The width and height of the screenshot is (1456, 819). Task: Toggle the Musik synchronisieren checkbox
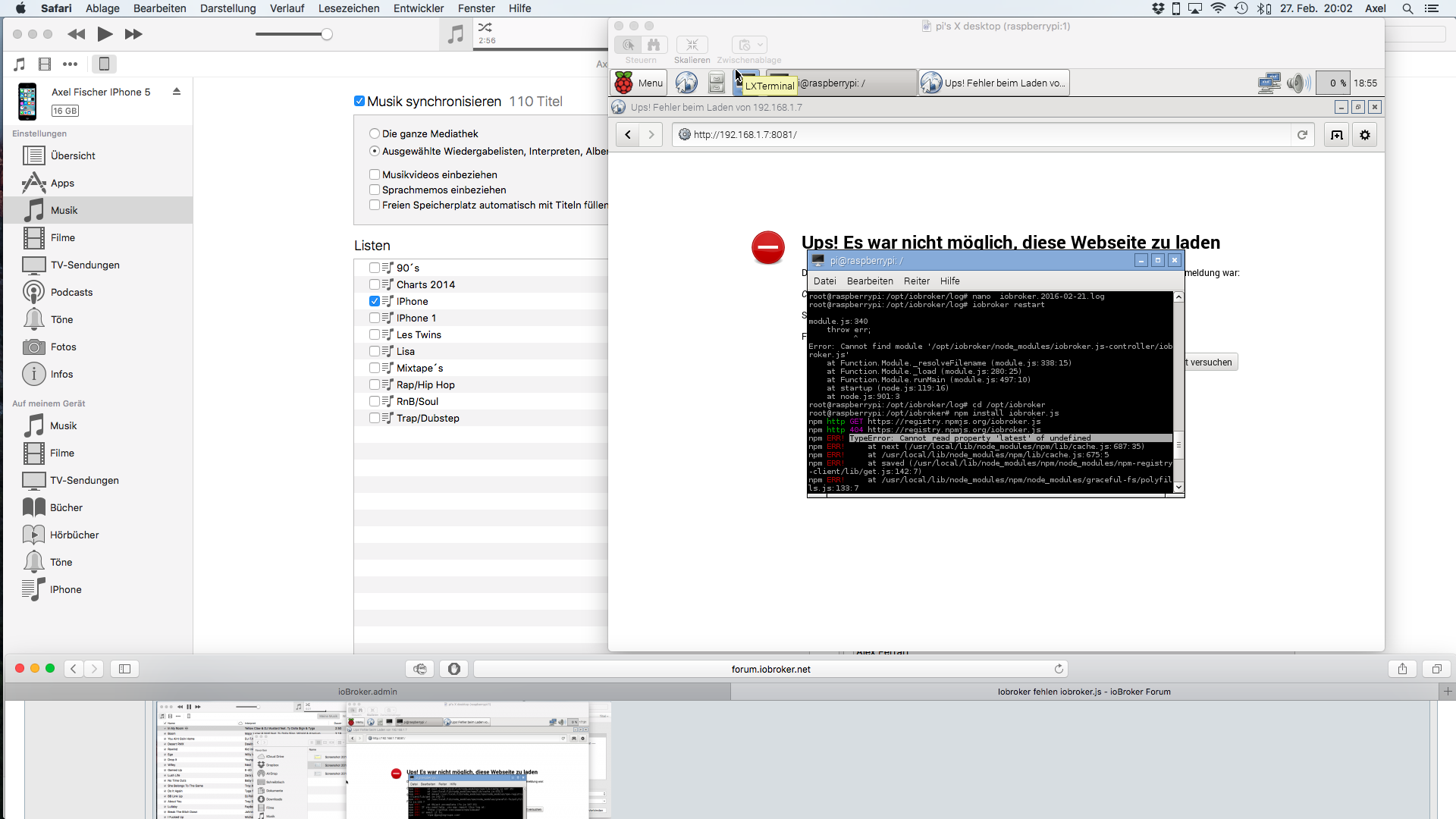359,102
